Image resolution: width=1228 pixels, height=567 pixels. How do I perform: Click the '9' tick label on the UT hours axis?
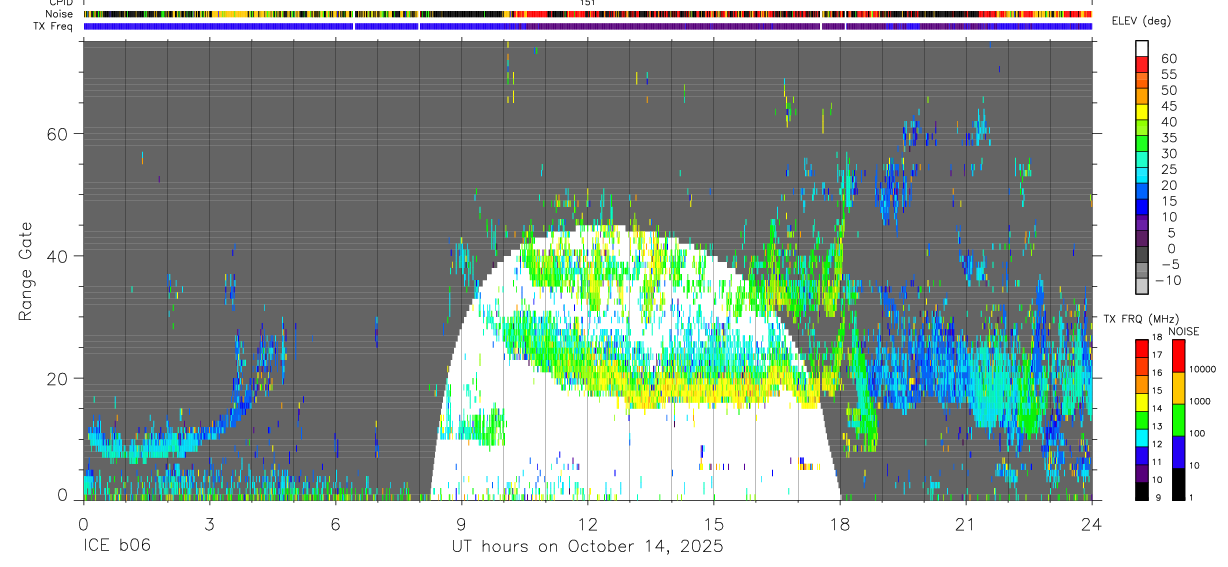pos(461,523)
